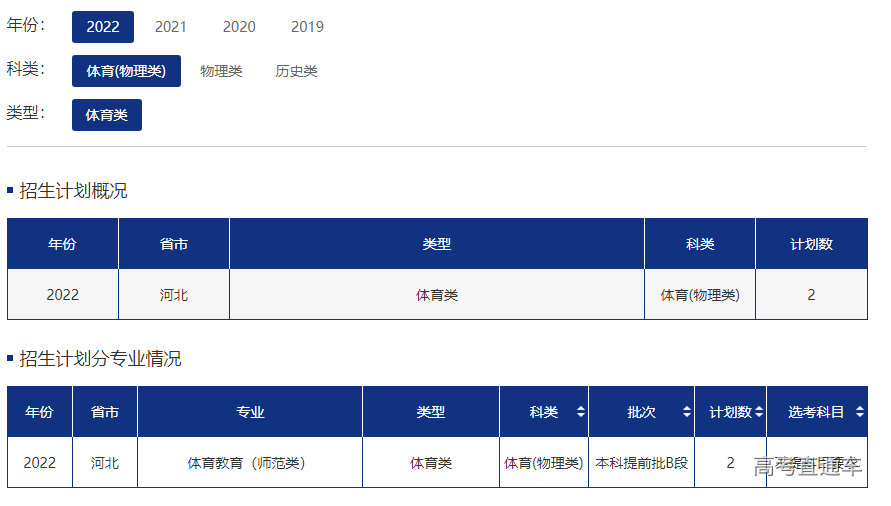The image size is (891, 506).
Task: Click the 招生计划概况 section heading
Action: click(73, 191)
